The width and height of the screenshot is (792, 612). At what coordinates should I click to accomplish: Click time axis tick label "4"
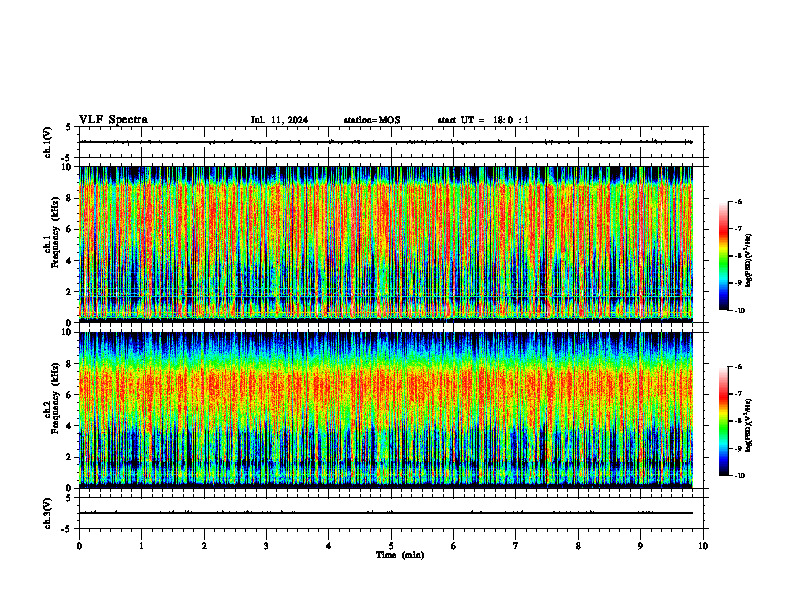pos(329,546)
